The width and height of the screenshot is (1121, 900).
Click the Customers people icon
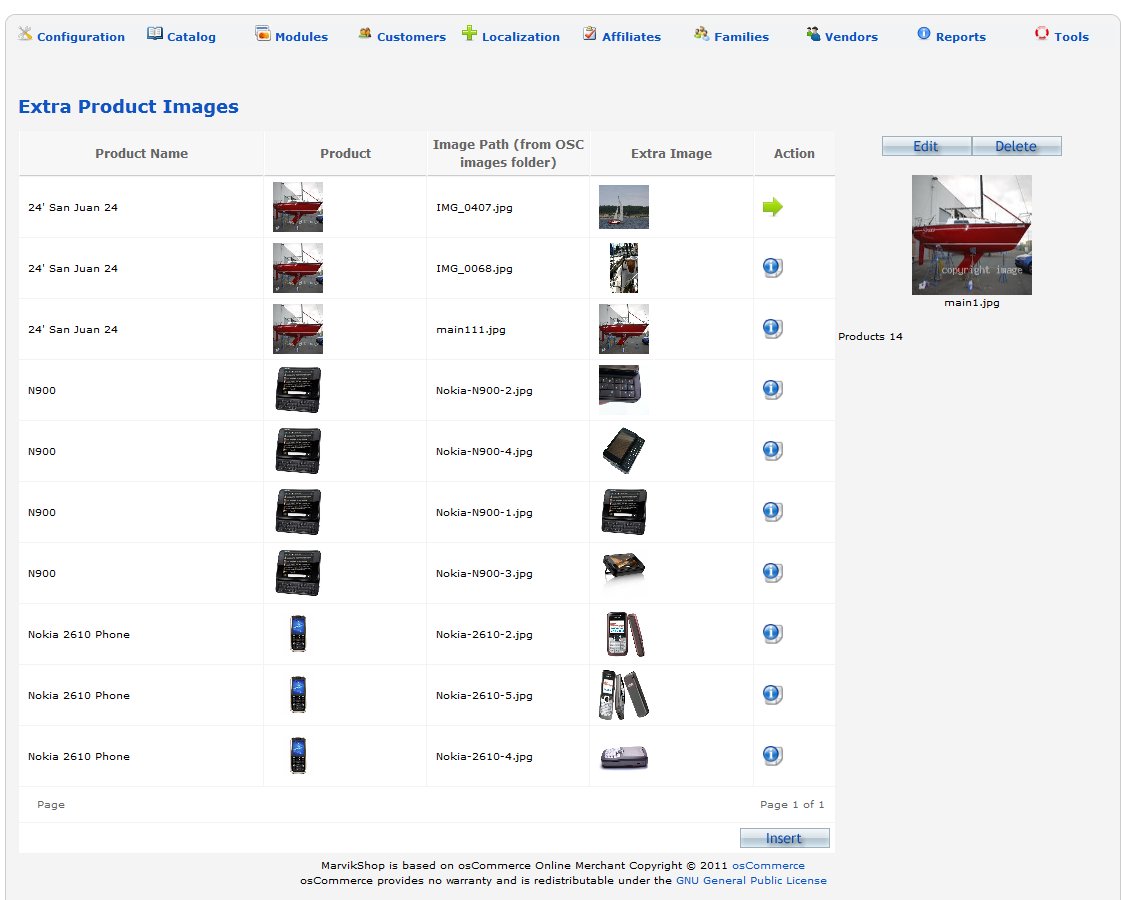click(x=365, y=33)
